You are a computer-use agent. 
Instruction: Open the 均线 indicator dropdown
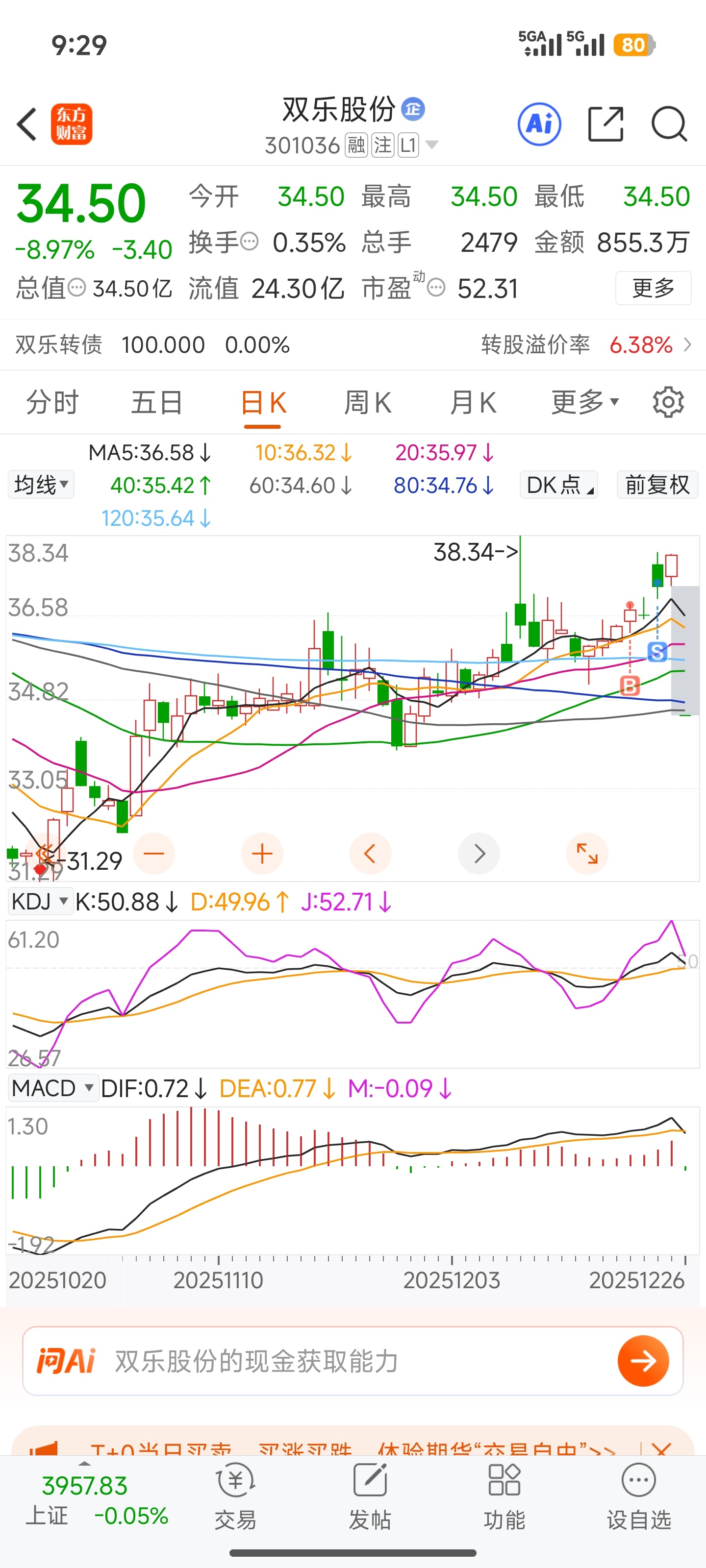(x=41, y=485)
